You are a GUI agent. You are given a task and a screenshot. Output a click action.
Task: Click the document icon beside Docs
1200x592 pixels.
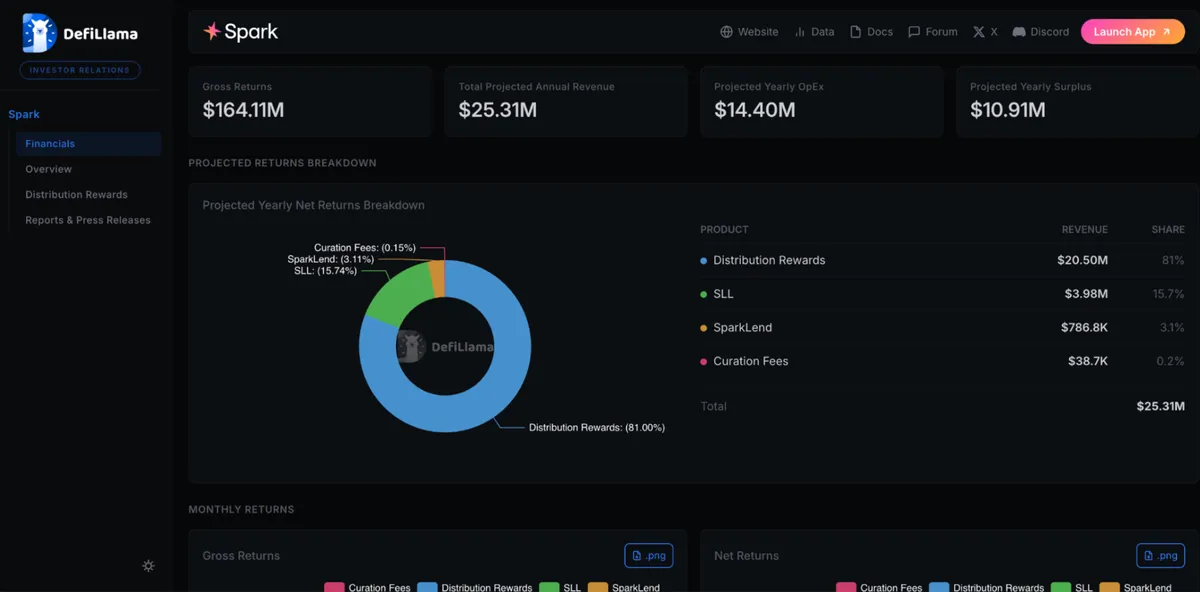click(x=856, y=32)
